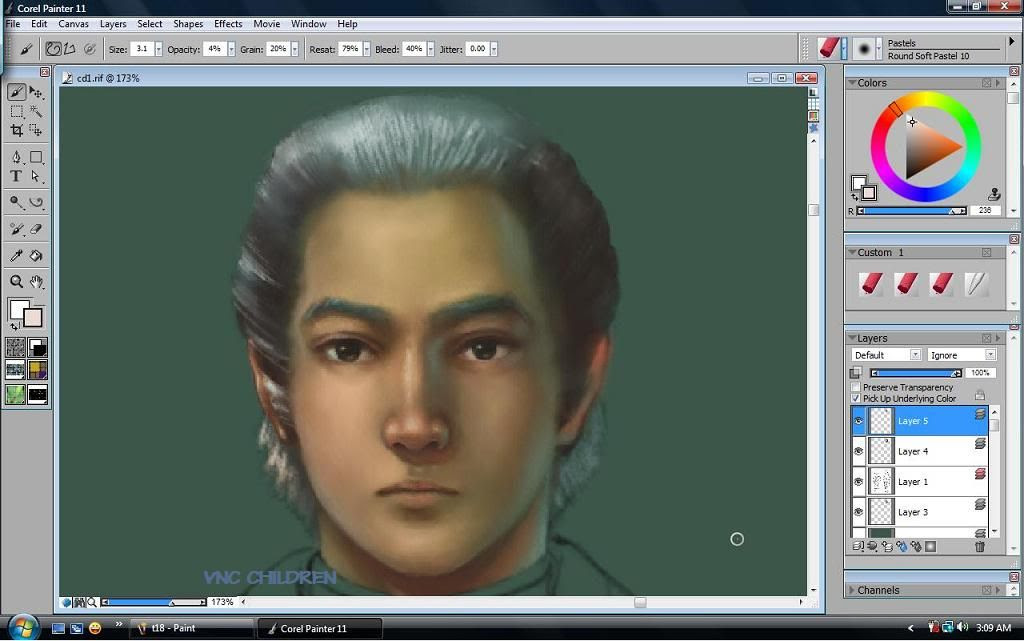Viewport: 1024px width, 641px height.
Task: Click the white chalk custom palette item
Action: (x=976, y=284)
